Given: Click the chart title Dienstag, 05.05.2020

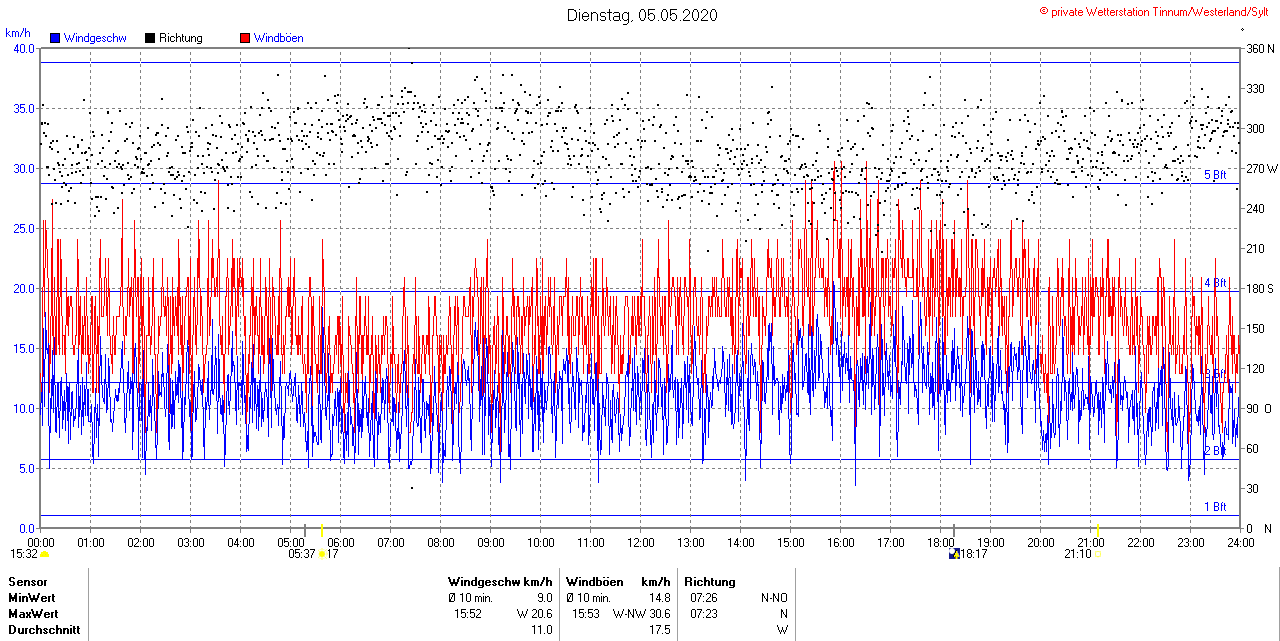Looking at the screenshot, I should 642,15.
